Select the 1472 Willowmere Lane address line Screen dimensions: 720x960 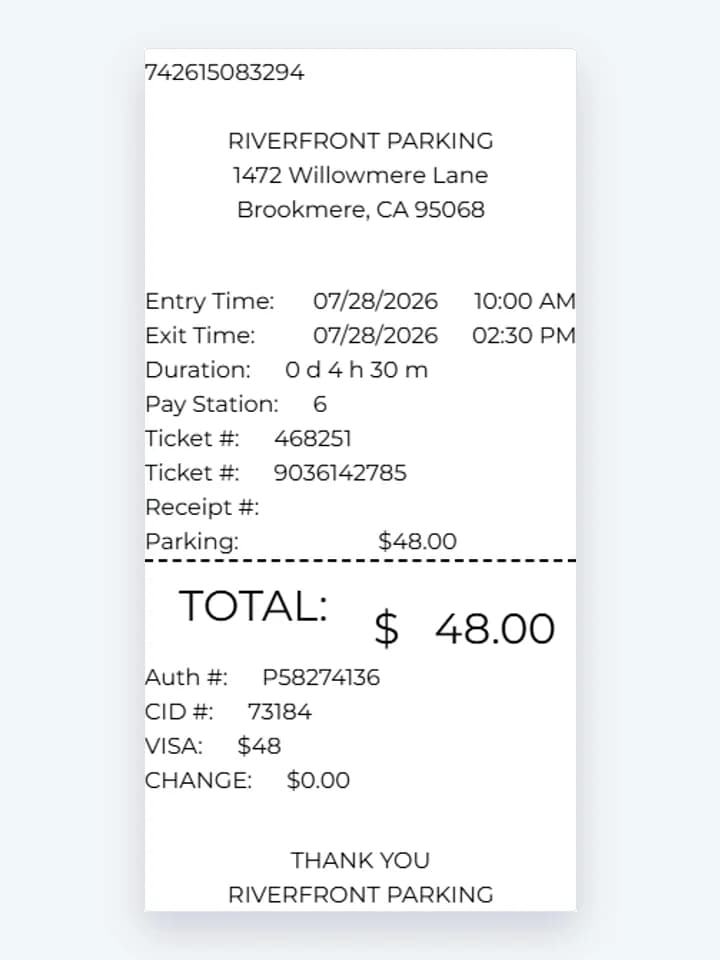(x=361, y=175)
